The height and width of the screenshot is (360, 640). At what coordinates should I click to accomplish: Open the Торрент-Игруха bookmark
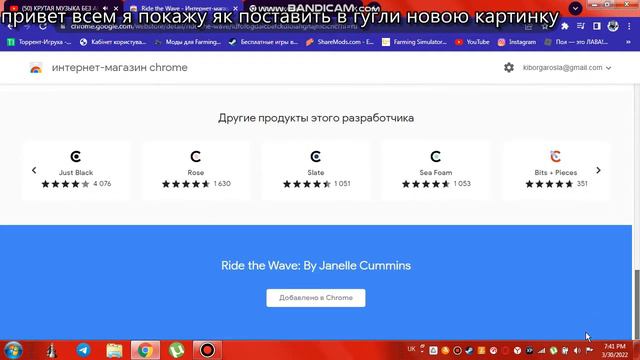tap(39, 42)
